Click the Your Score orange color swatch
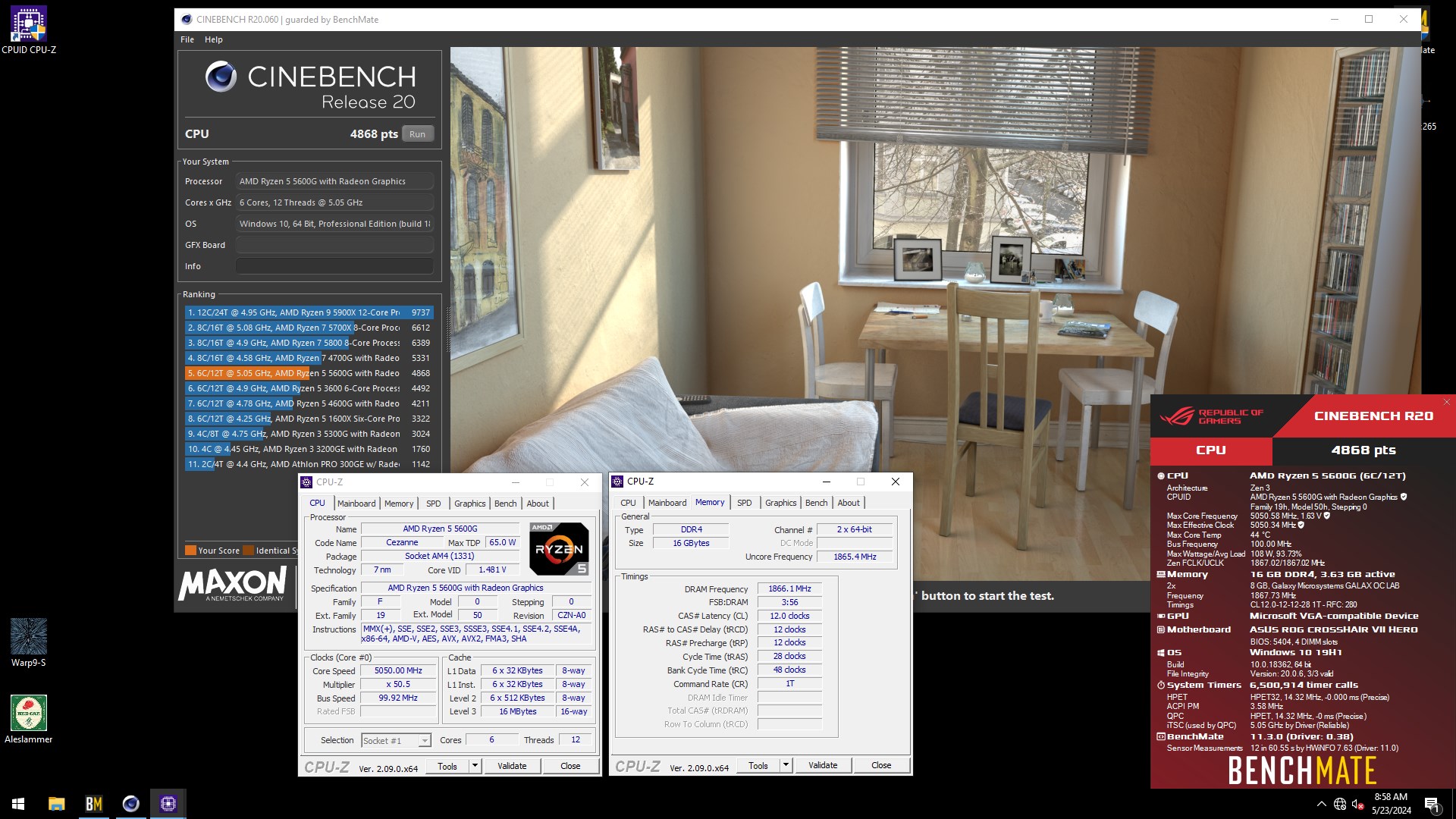The width and height of the screenshot is (1456, 819). tap(190, 551)
